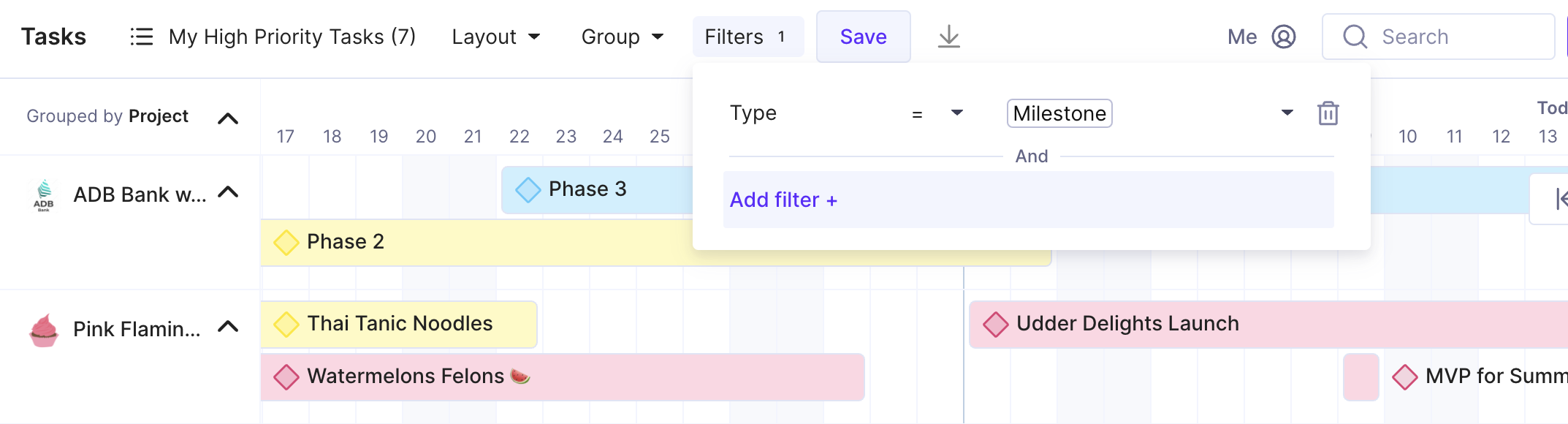Open the equals operator dropdown in filter
1568x424 pixels.
[937, 113]
